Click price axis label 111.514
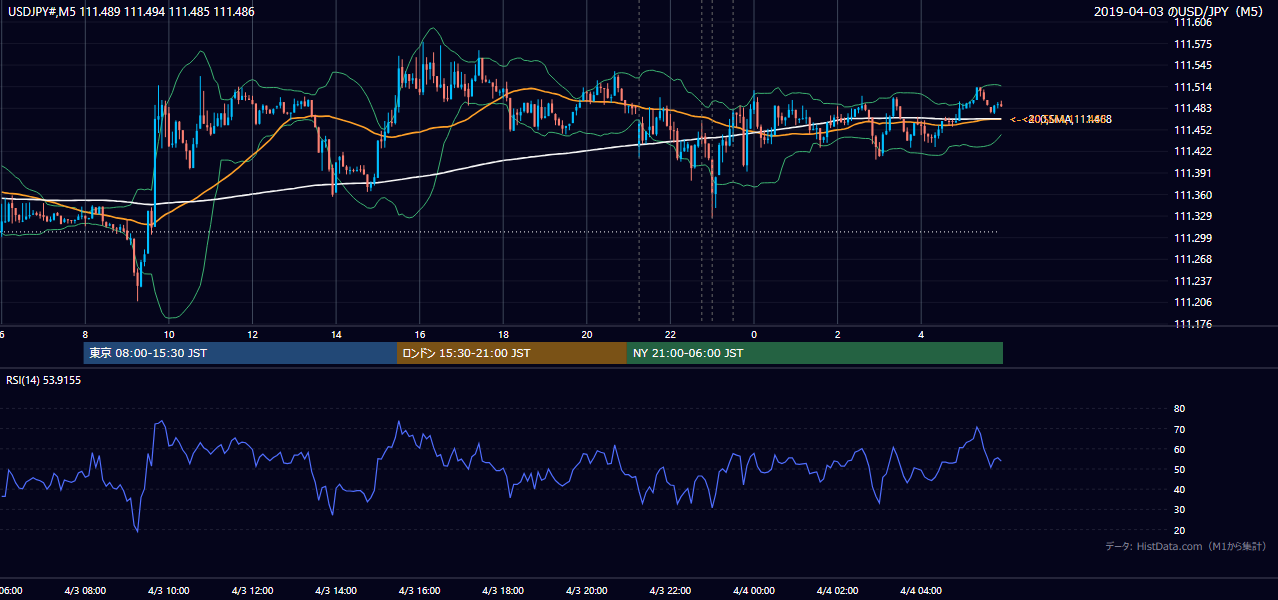The height and width of the screenshot is (600, 1278). pyautogui.click(x=1192, y=87)
